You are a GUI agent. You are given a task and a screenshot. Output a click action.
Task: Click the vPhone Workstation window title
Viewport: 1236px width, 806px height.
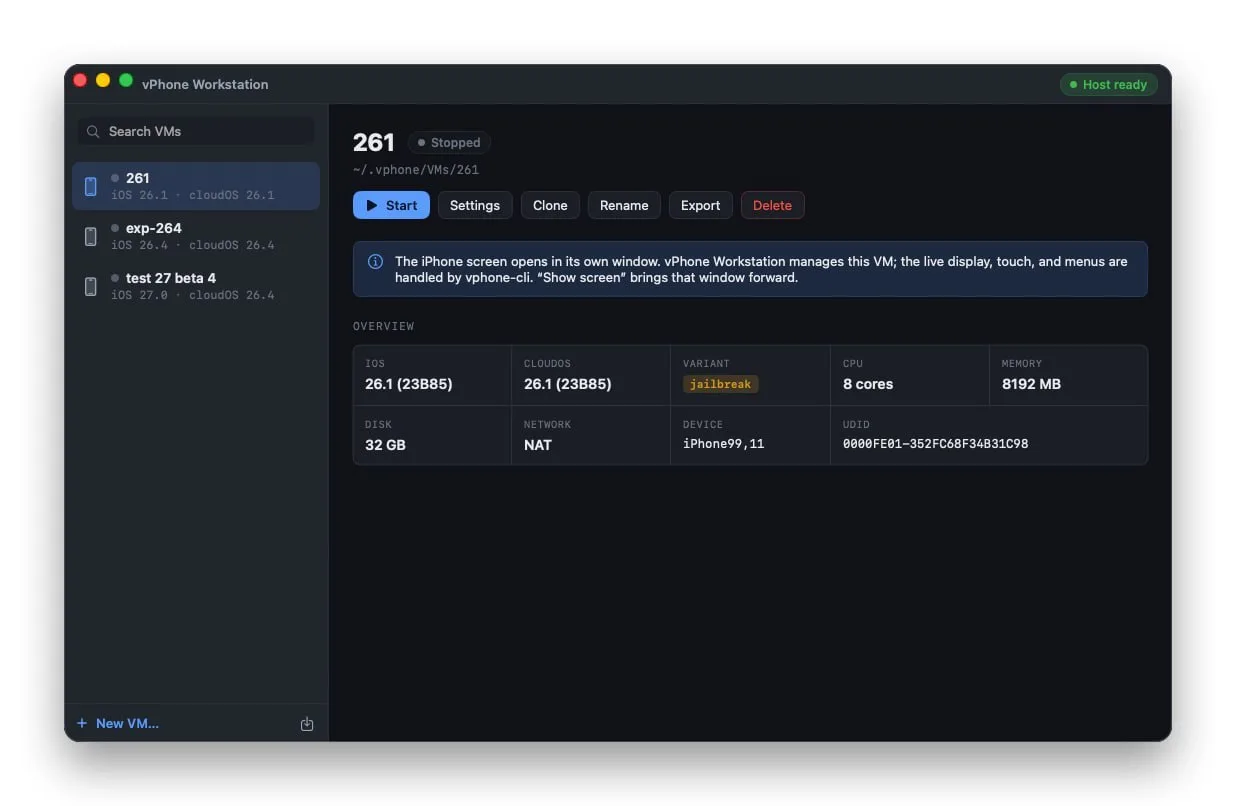[x=205, y=85]
